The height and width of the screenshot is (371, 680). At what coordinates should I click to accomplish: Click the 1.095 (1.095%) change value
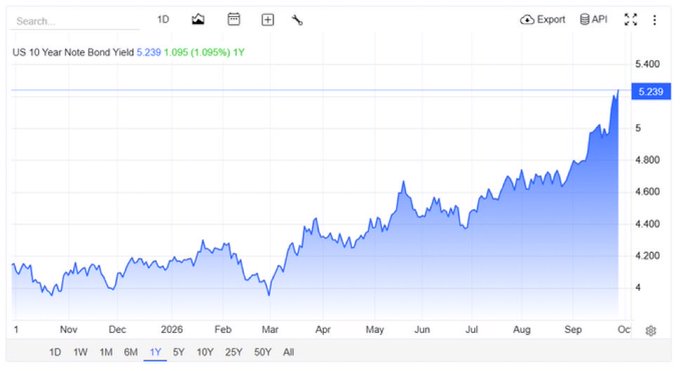197,53
